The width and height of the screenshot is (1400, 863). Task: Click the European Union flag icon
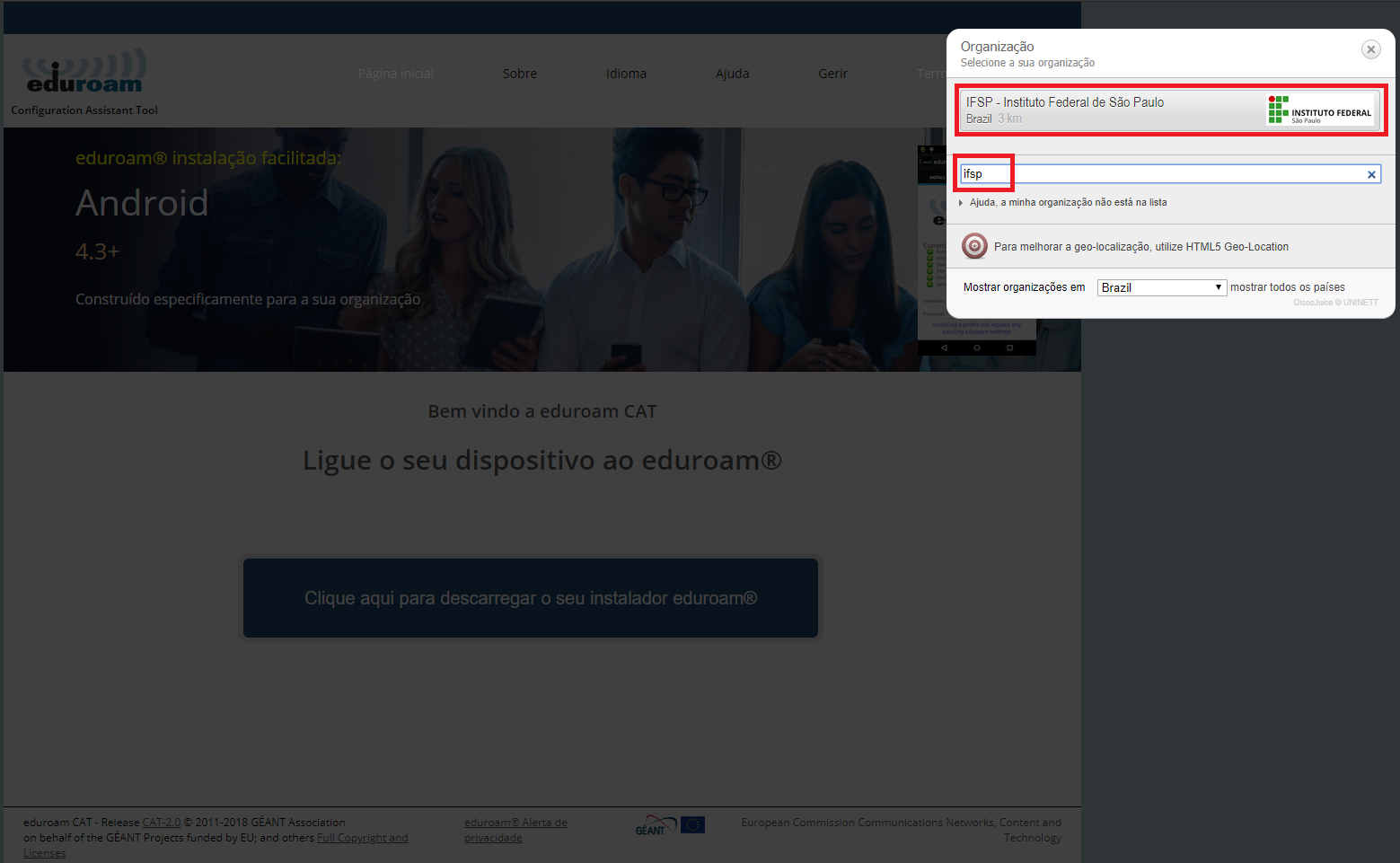click(692, 824)
